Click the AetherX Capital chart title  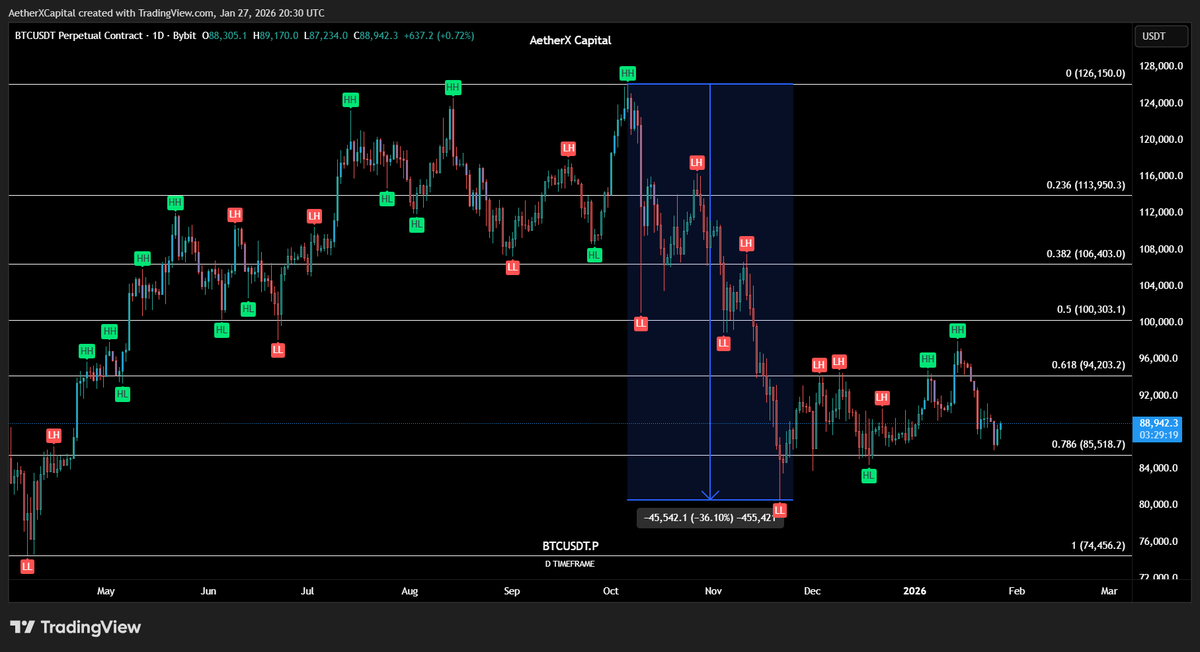(570, 41)
